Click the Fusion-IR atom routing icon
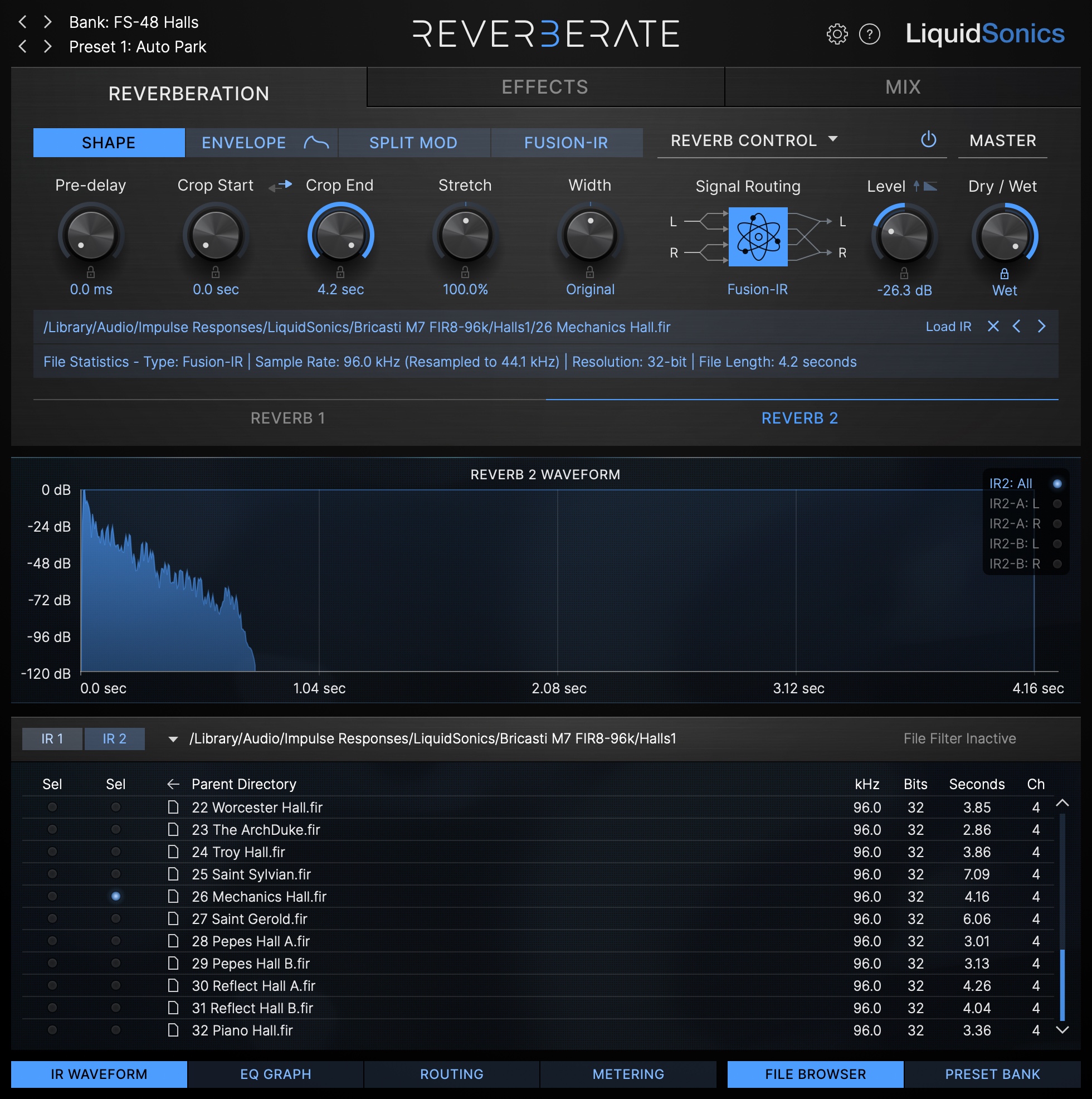This screenshot has width=1092, height=1099. click(758, 237)
